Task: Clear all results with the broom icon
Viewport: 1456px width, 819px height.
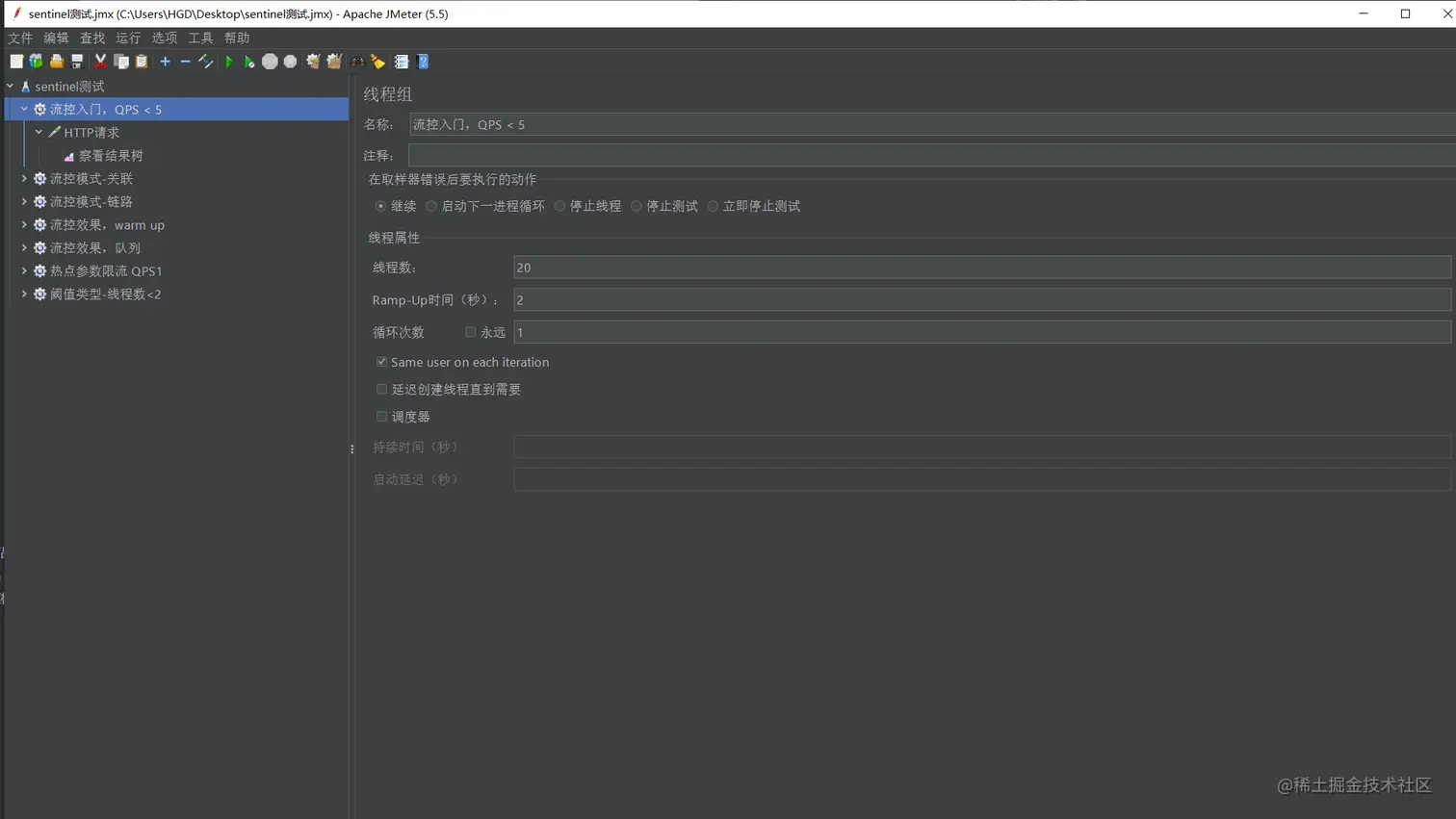Action: pos(378,61)
